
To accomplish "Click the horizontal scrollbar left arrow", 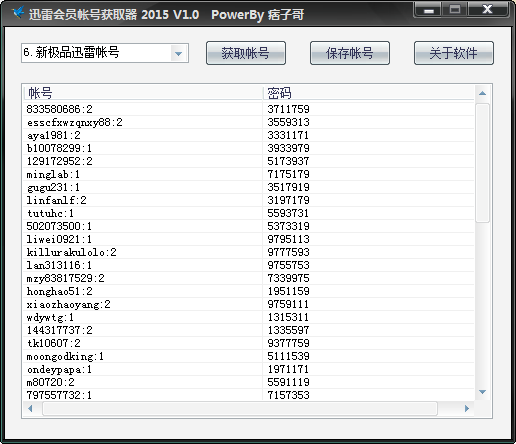I will (30, 408).
